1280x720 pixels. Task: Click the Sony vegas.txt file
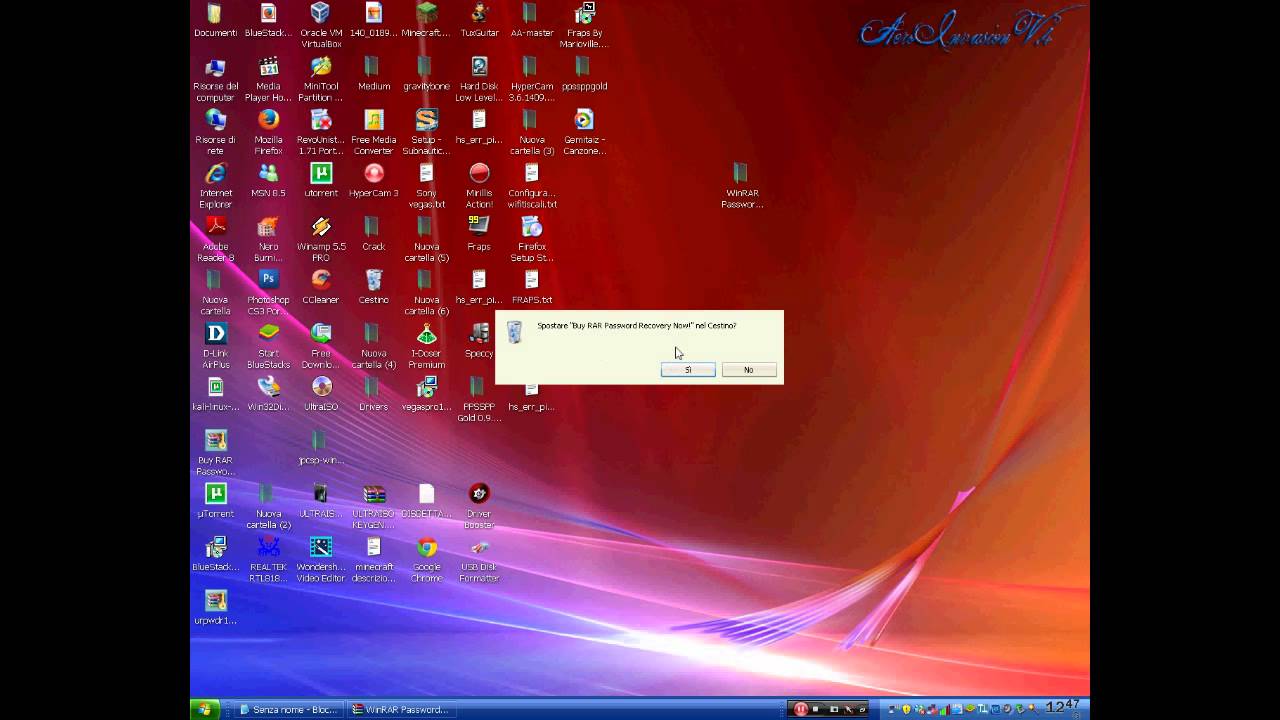[427, 187]
